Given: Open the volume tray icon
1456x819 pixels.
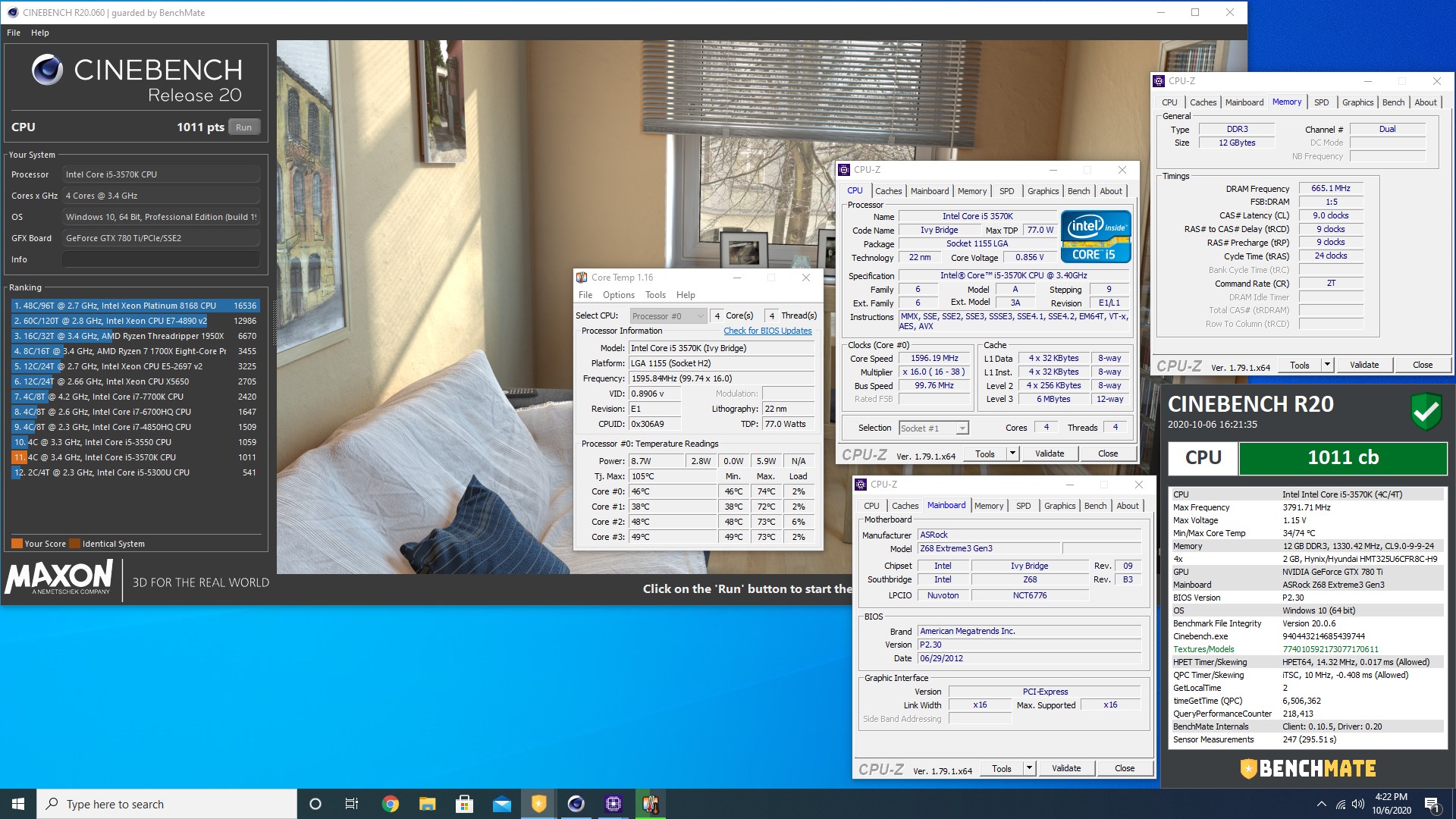Looking at the screenshot, I should 1357,804.
